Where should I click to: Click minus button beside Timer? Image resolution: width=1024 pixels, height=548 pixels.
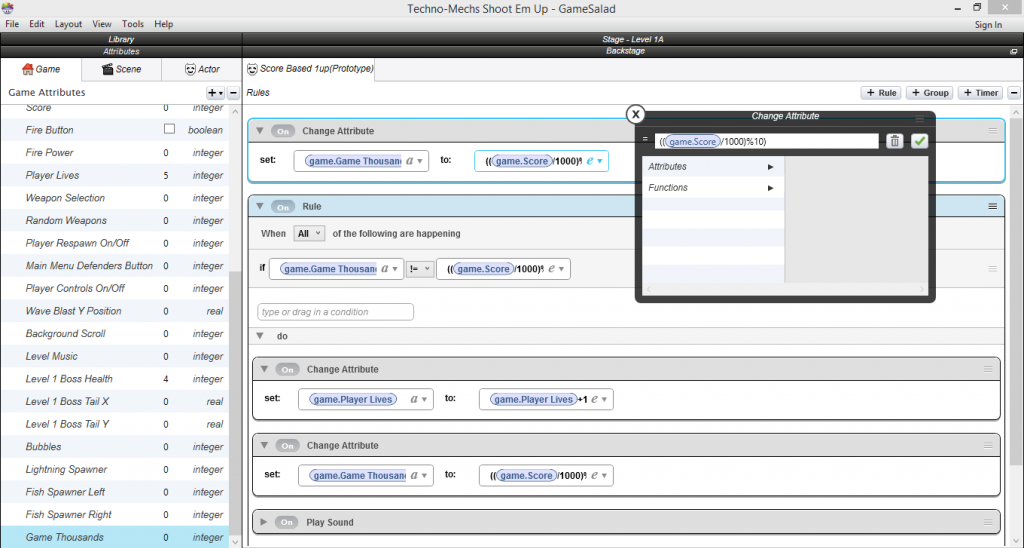pyautogui.click(x=1014, y=93)
